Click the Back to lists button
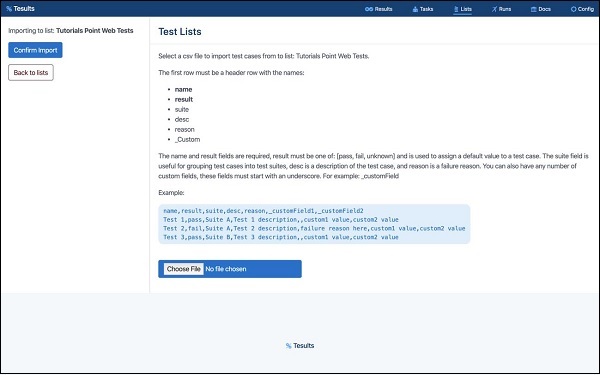The width and height of the screenshot is (600, 375). pyautogui.click(x=31, y=73)
